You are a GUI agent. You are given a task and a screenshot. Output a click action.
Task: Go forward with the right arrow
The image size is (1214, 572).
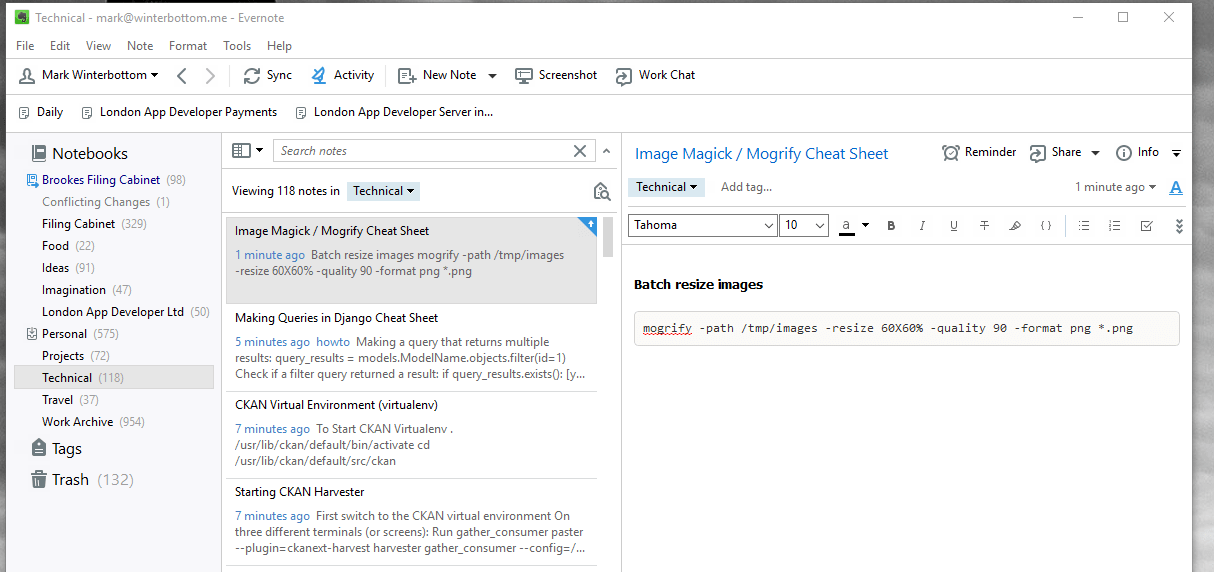pos(210,75)
